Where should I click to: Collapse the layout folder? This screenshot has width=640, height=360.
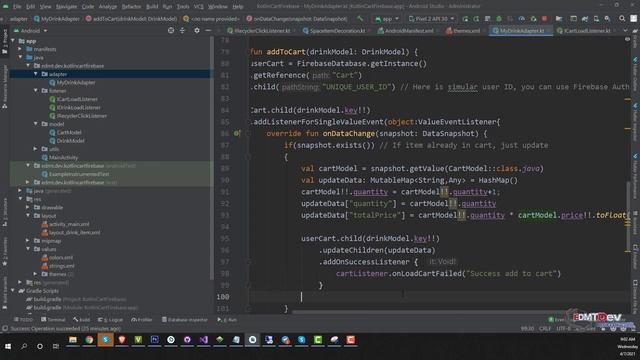point(28,216)
